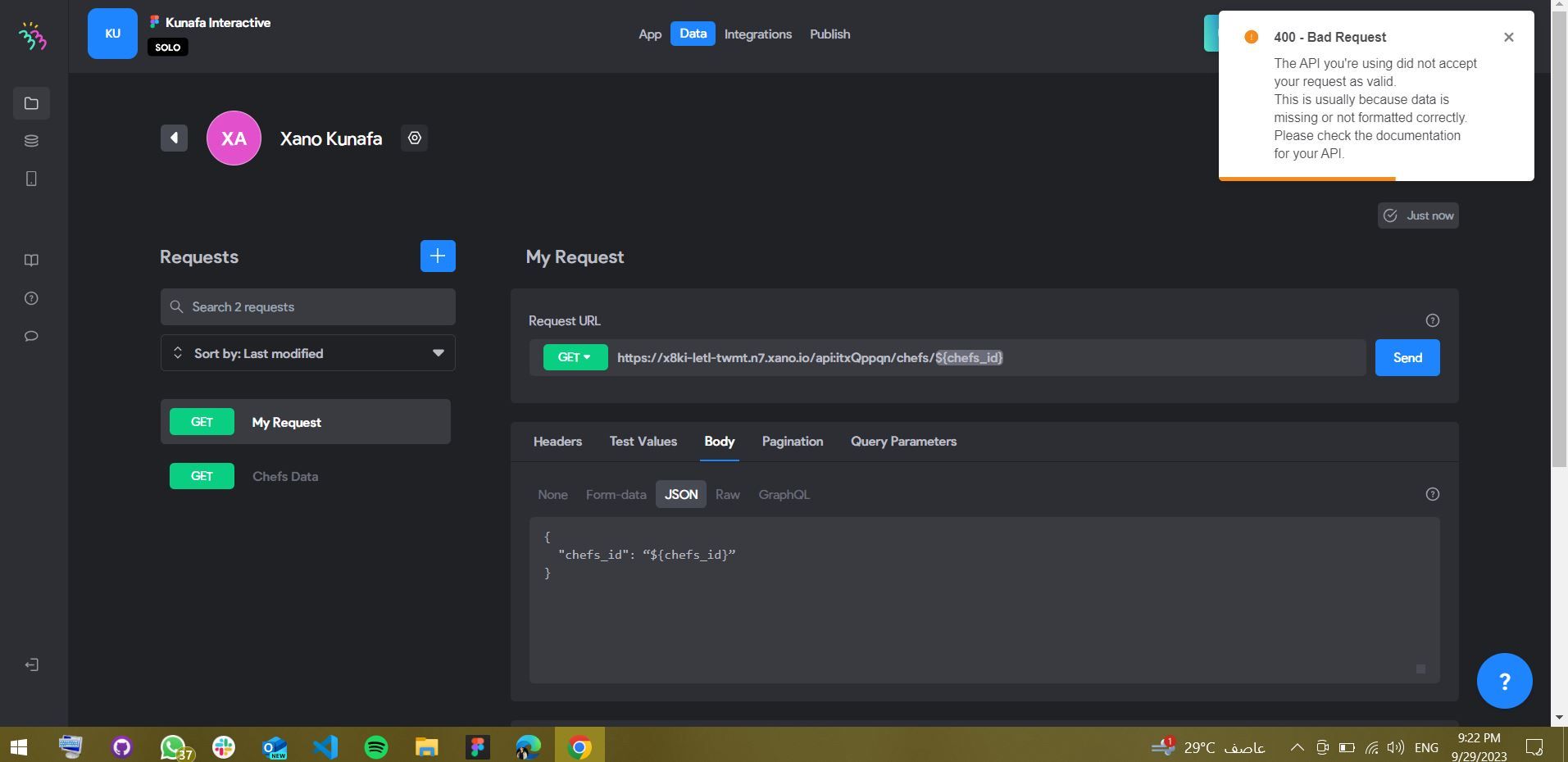The height and width of the screenshot is (762, 1568).
Task: Select the JSON body type
Action: [681, 495]
